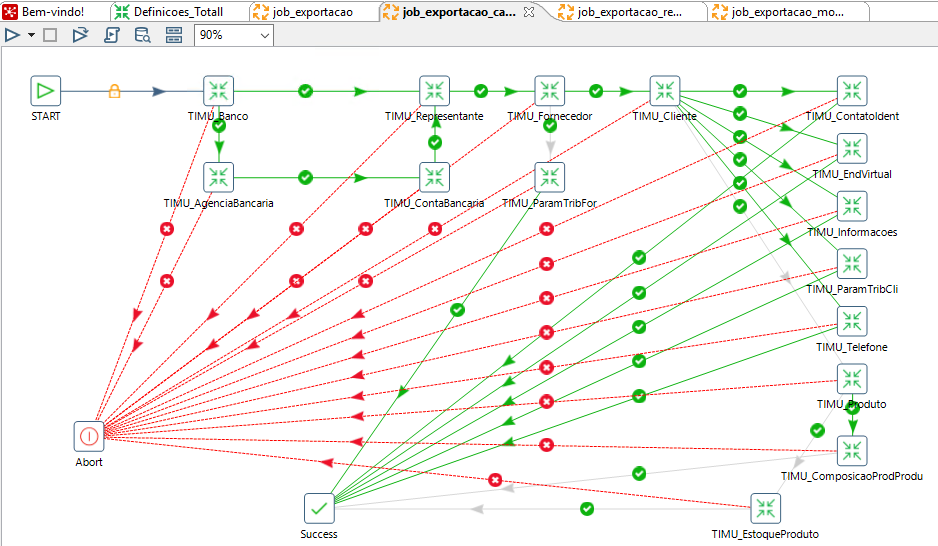Screen dimensions: 938x546
Task: Select the Abort job entry
Action: pyautogui.click(x=89, y=437)
